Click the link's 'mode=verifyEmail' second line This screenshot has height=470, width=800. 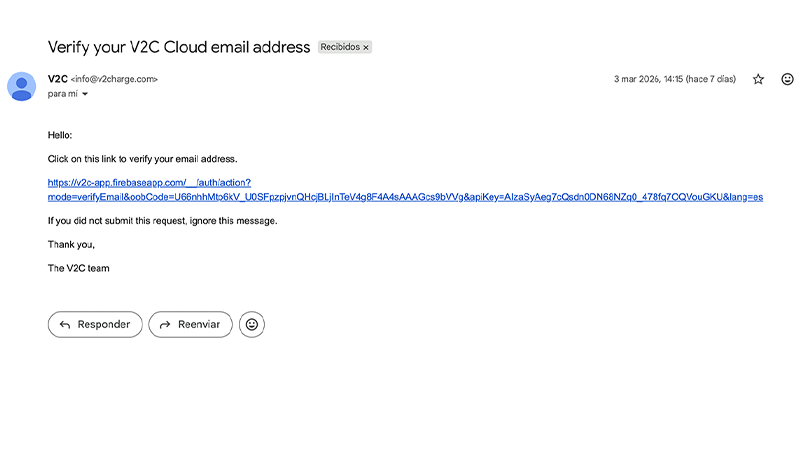(x=405, y=197)
